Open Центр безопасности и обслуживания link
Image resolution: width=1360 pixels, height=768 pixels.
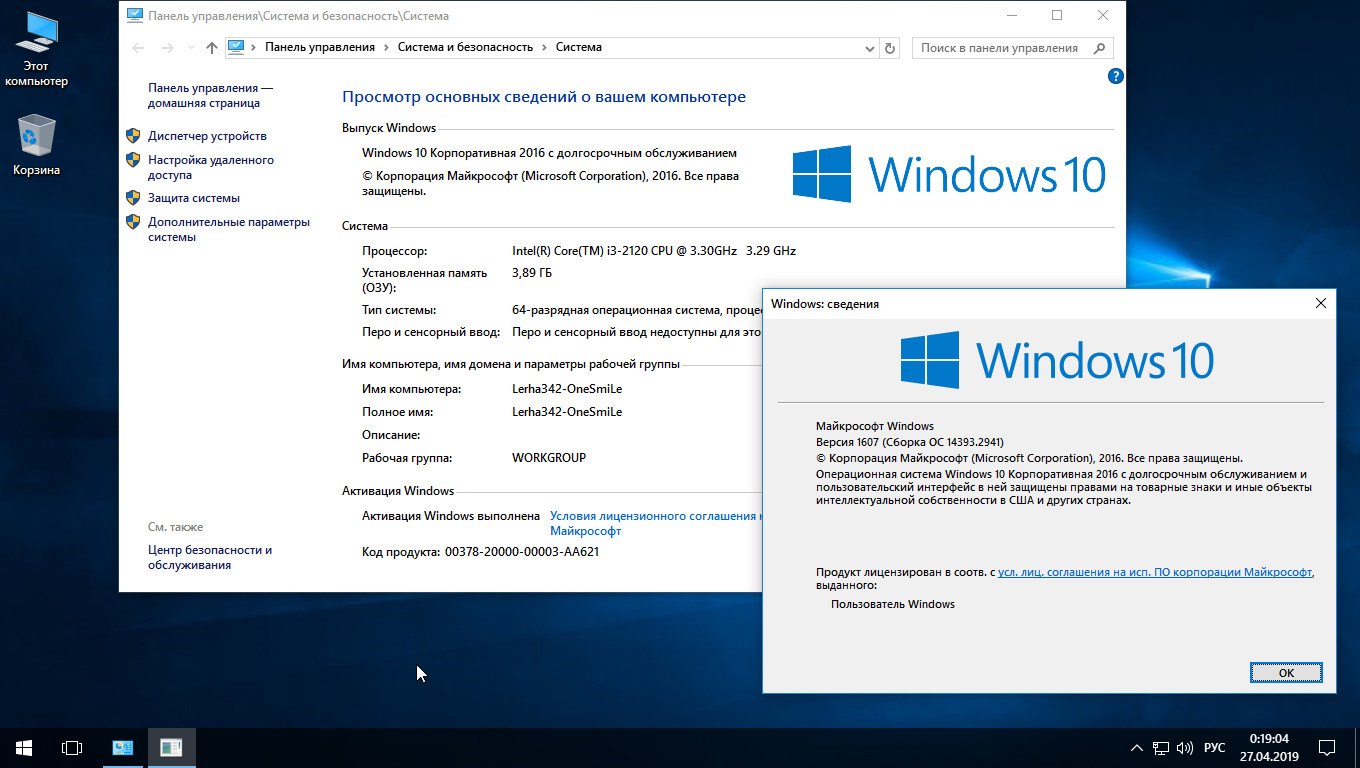pos(210,557)
